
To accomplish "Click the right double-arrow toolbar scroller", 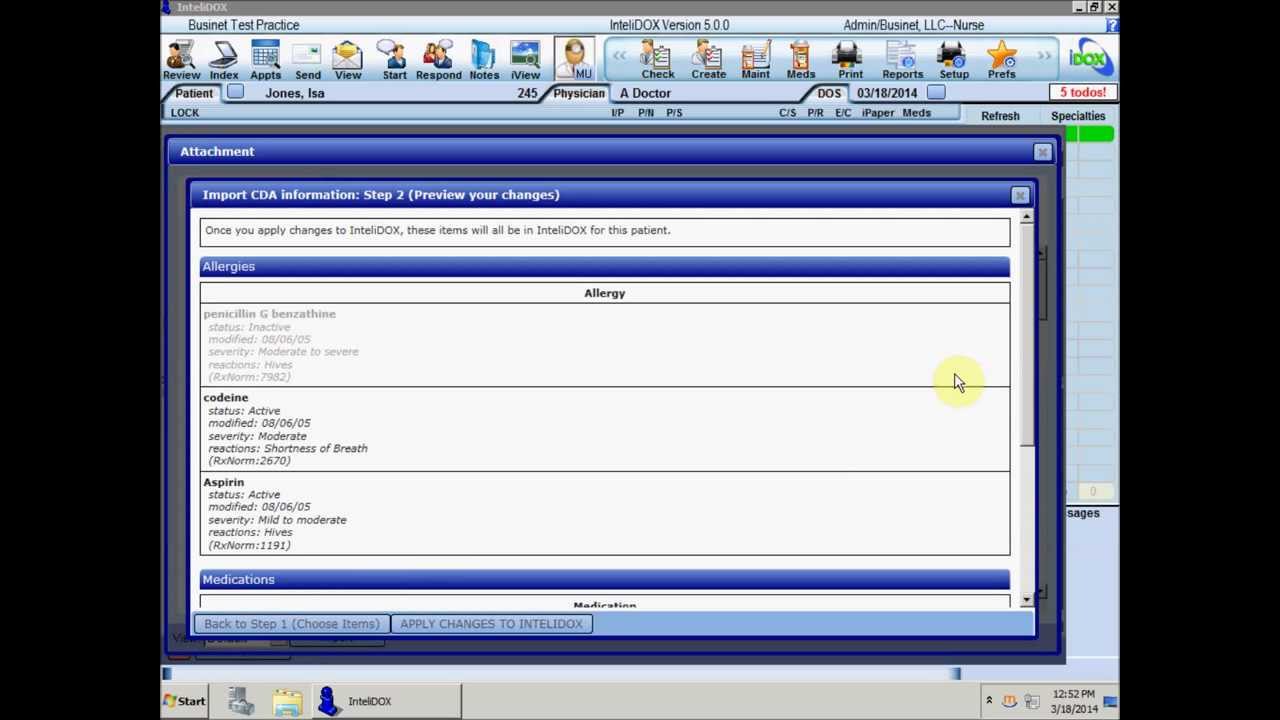I will tap(1044, 57).
